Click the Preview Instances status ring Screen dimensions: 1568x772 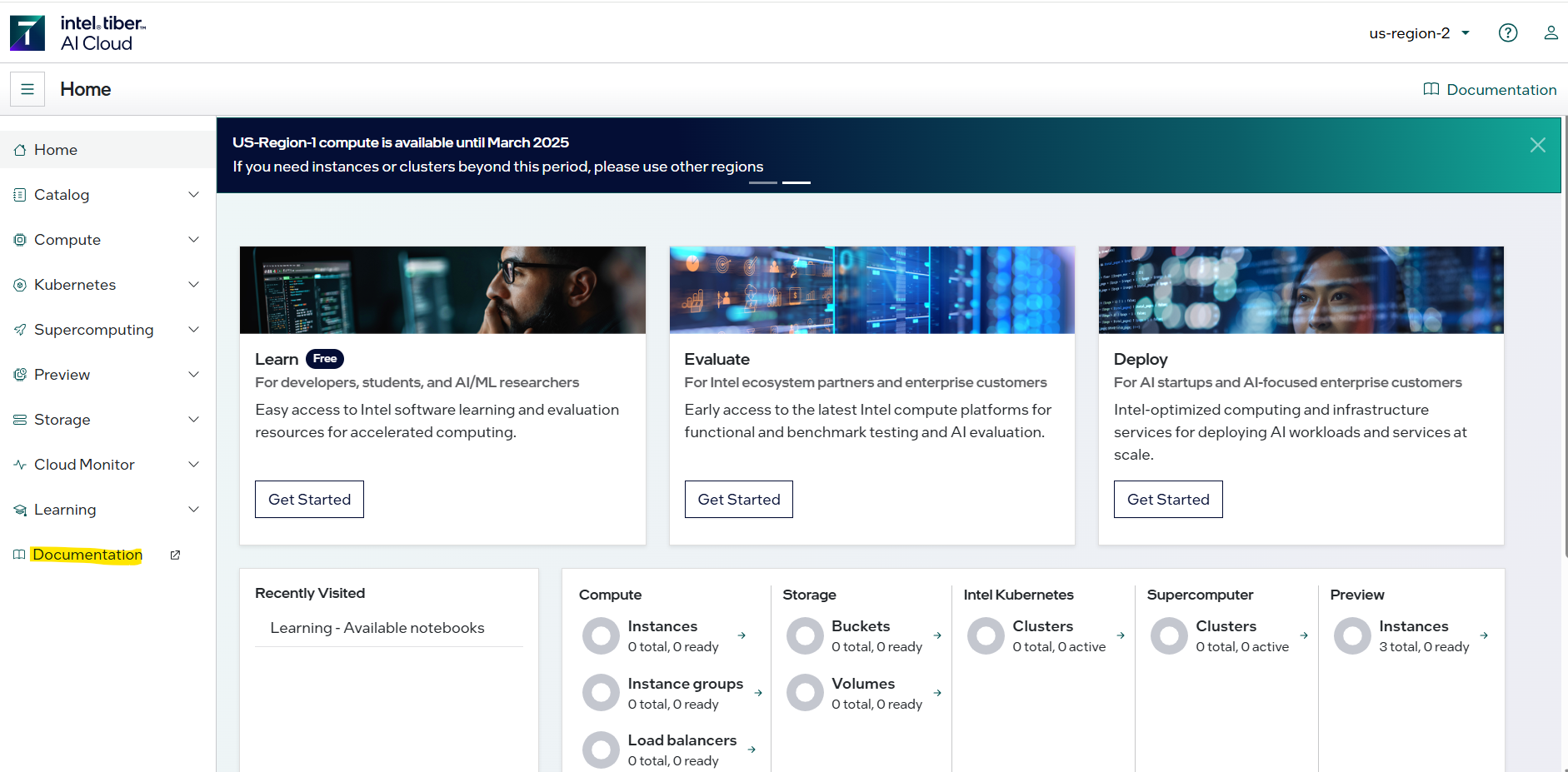point(1352,636)
